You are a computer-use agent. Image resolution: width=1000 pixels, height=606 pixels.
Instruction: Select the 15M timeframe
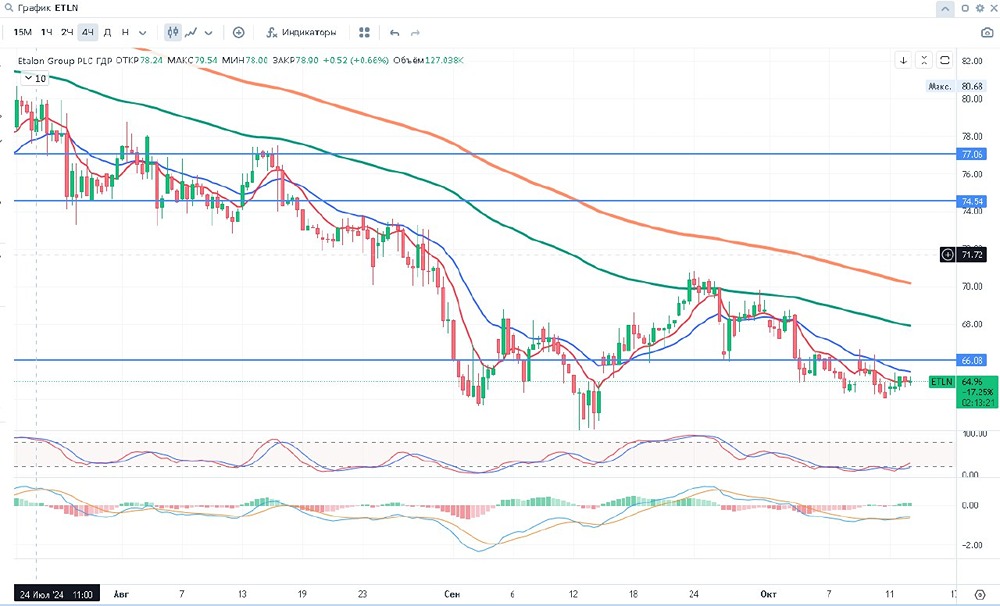(x=22, y=32)
